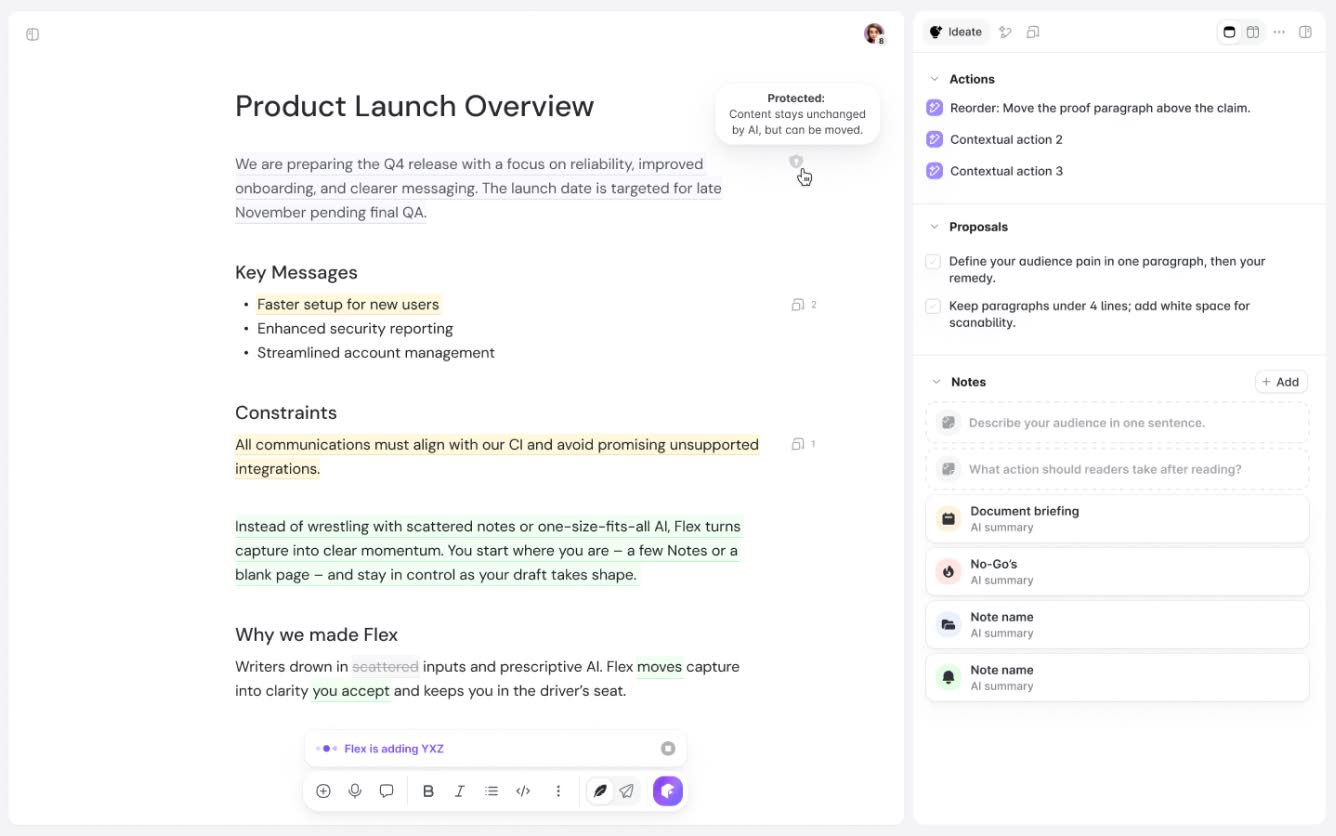Open the panel's three-dot menu
Viewport: 1336px width, 836px height.
[1279, 32]
